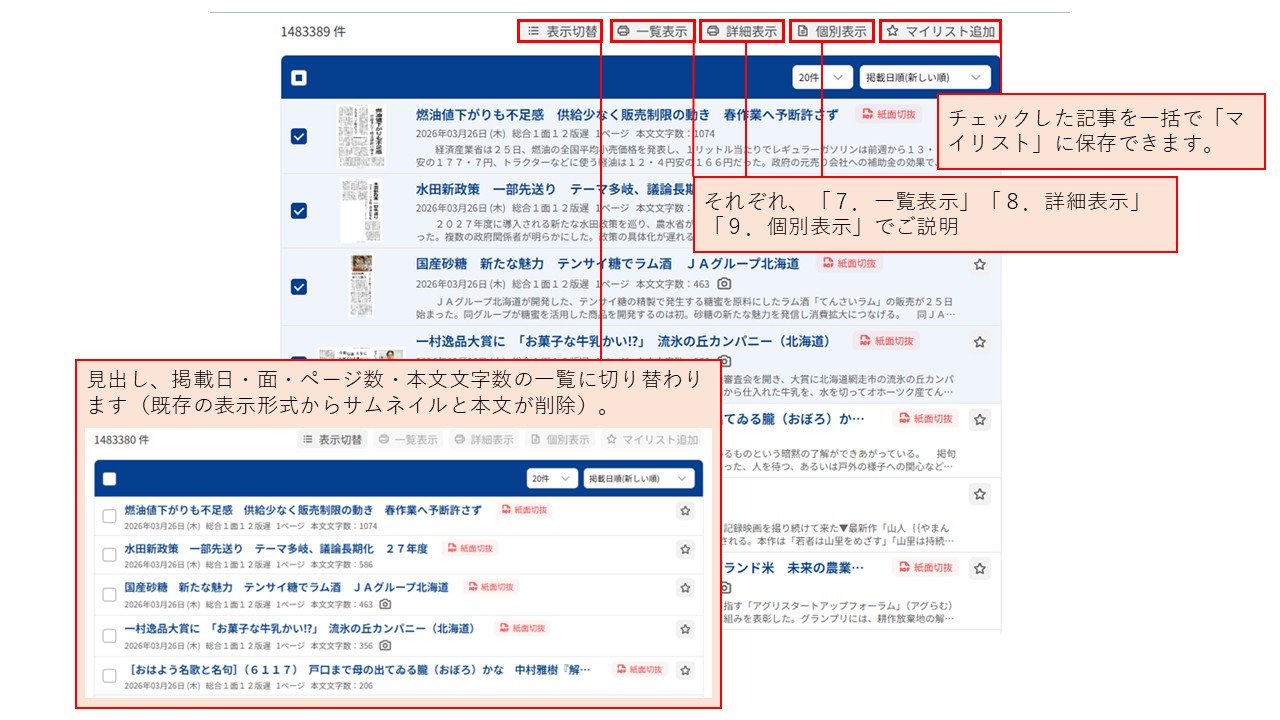Check the ［おはよう名歌と名句］ row in the inset list
The height and width of the screenshot is (720, 1280).
110,676
